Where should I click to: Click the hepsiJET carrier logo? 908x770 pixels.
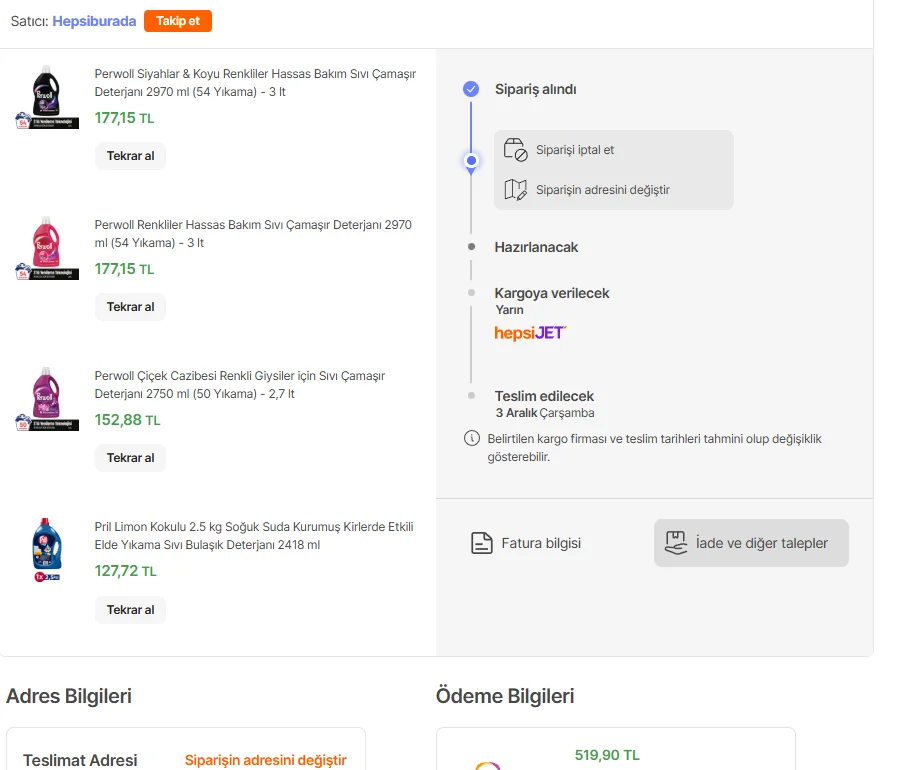click(530, 333)
